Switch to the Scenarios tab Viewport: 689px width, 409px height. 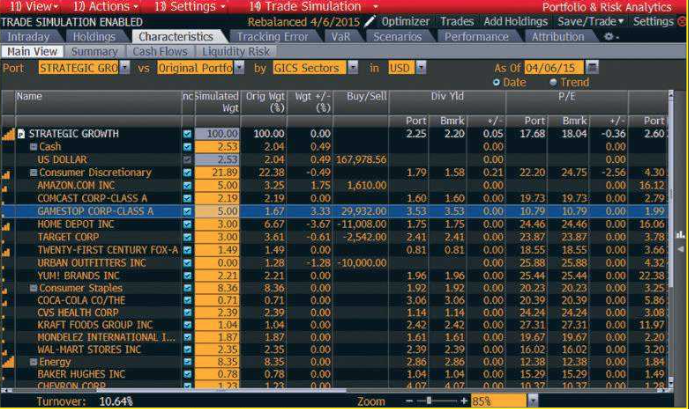[x=397, y=37]
